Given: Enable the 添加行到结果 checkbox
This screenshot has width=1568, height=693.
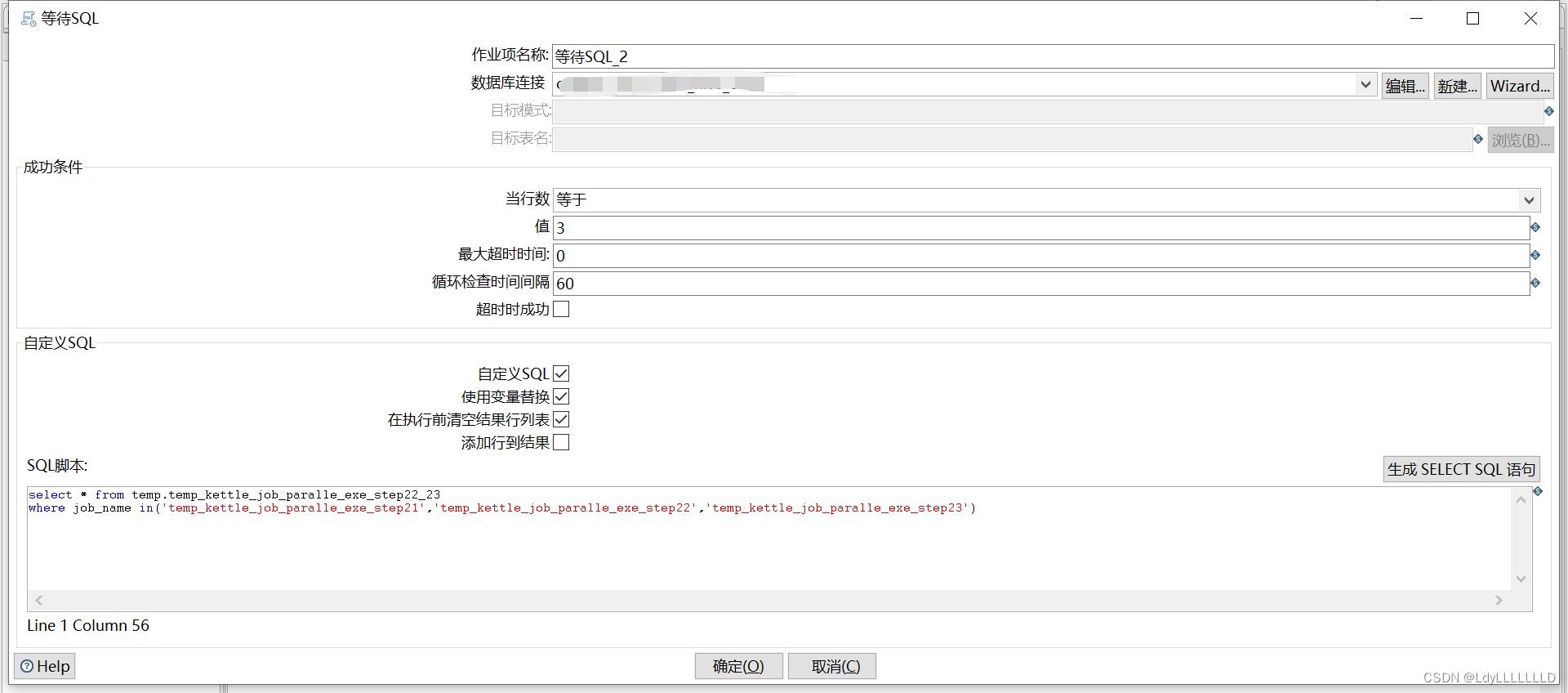Looking at the screenshot, I should coord(561,442).
